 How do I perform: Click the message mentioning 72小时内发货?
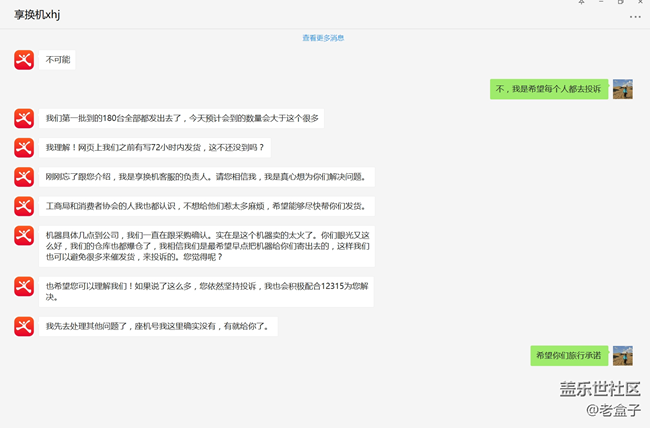click(156, 148)
